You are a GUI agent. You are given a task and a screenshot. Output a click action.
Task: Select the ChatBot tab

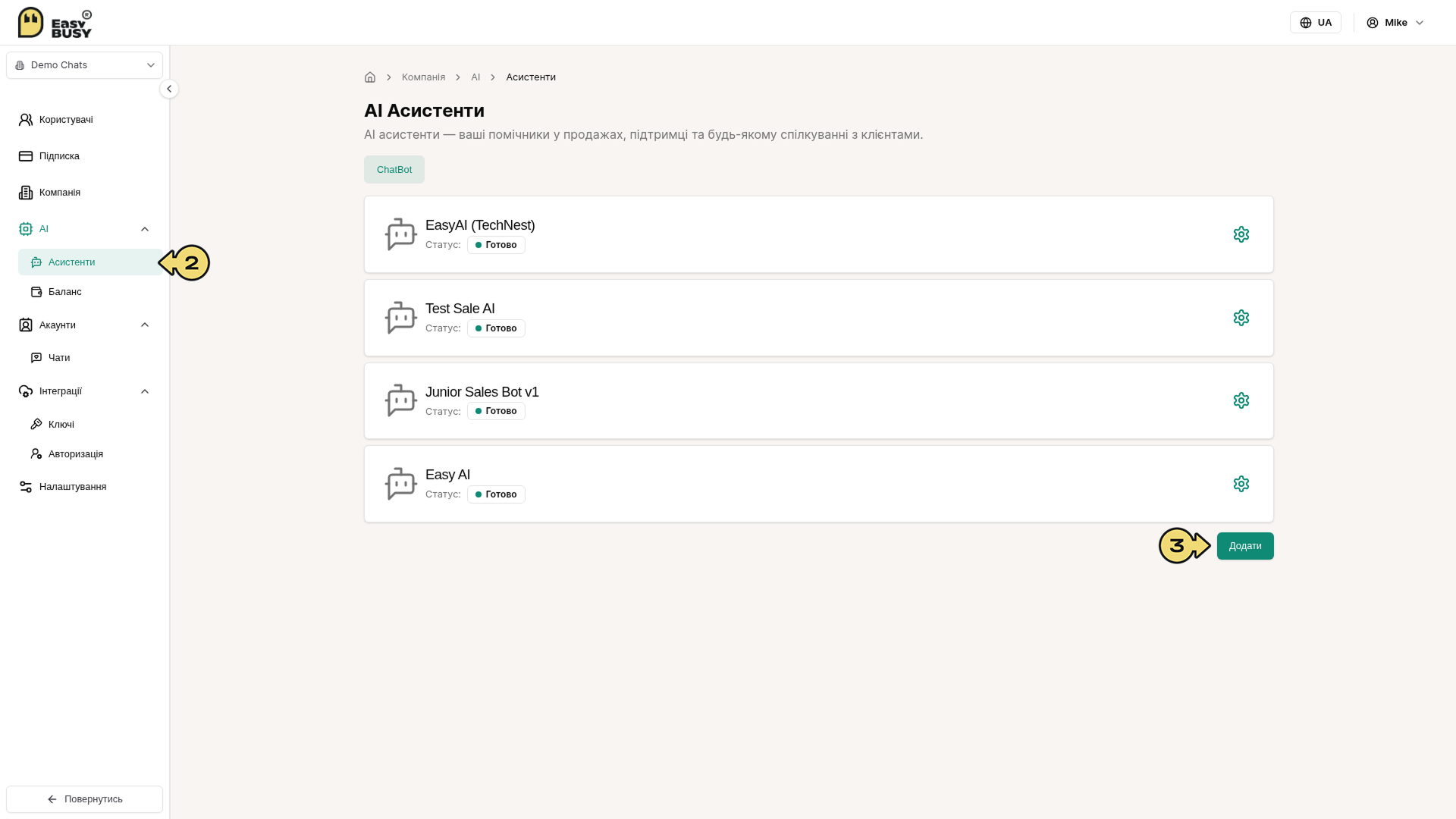(x=394, y=170)
